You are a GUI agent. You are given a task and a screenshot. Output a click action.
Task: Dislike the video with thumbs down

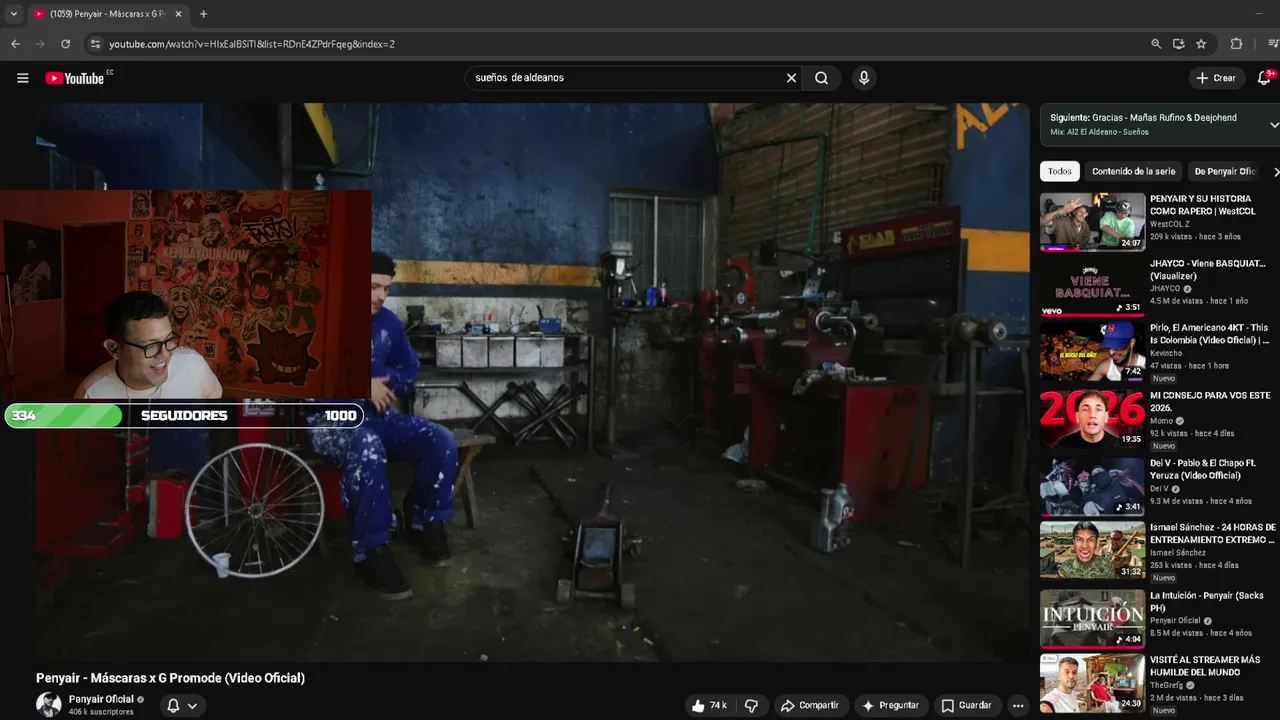[751, 705]
